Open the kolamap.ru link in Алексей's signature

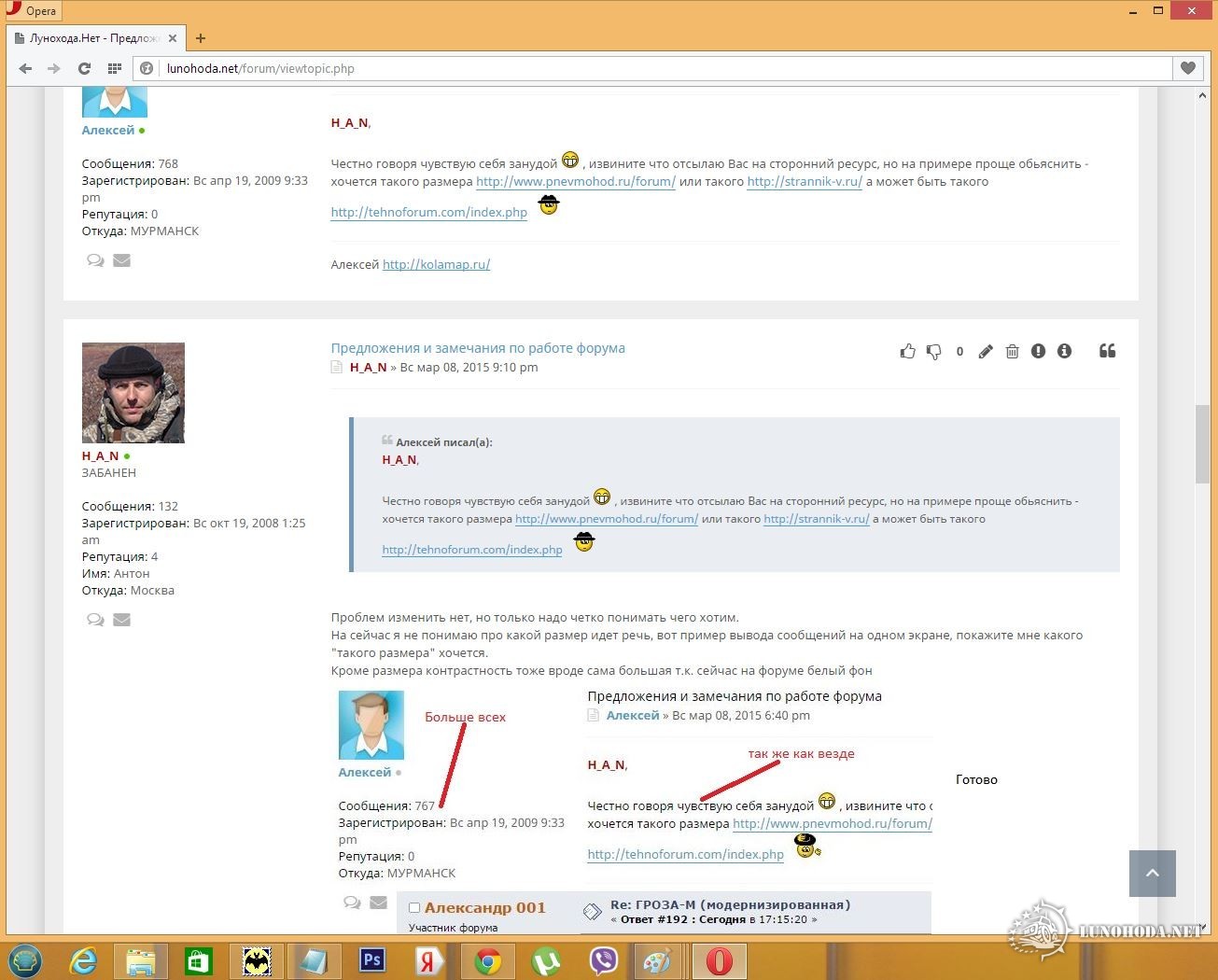click(436, 264)
